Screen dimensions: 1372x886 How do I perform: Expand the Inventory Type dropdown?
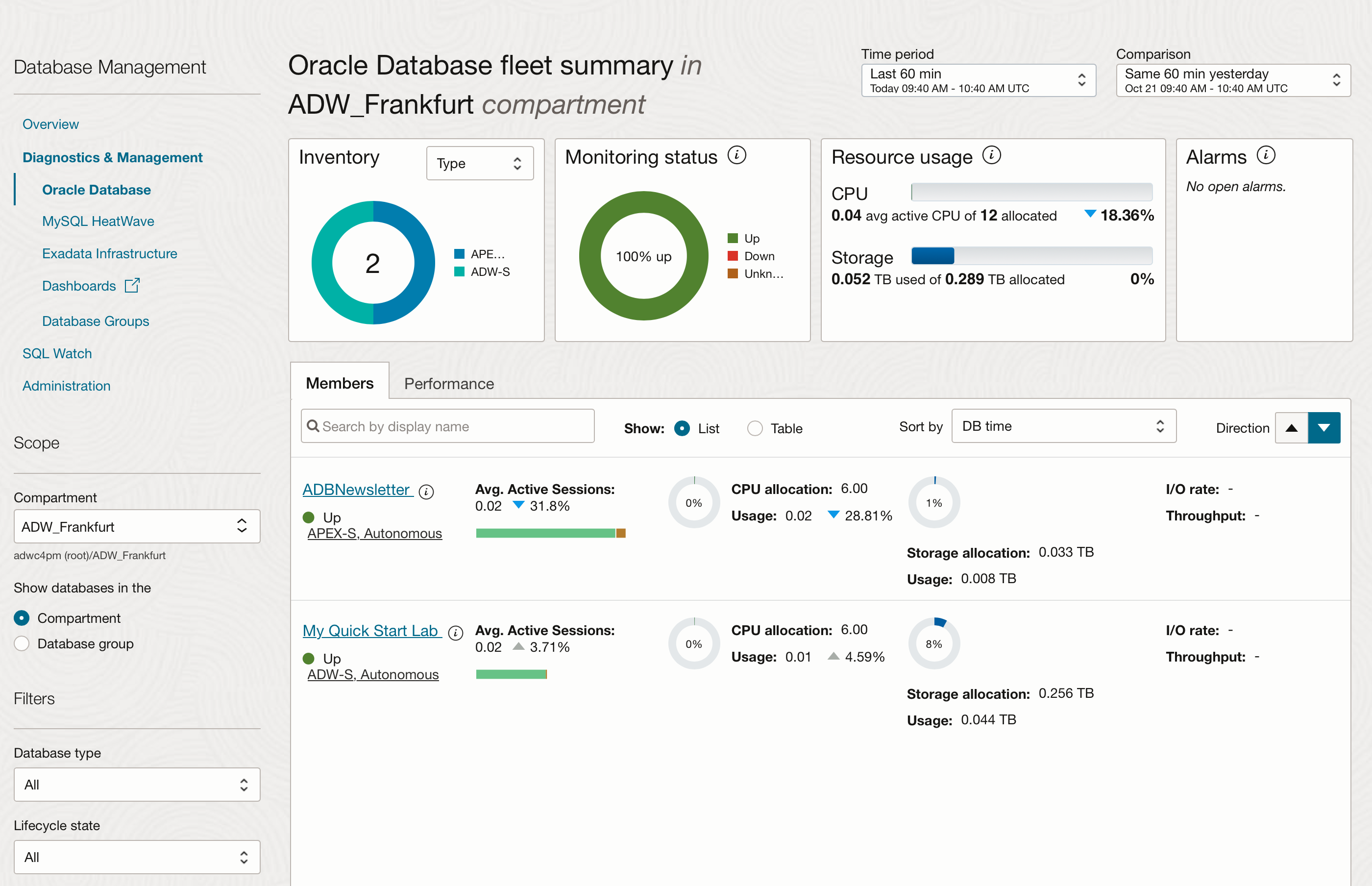pos(479,163)
